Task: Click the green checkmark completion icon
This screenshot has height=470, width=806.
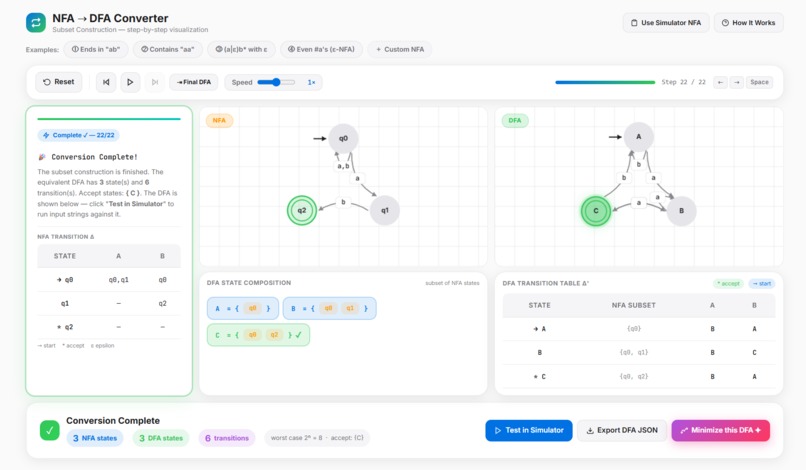Action: point(50,430)
